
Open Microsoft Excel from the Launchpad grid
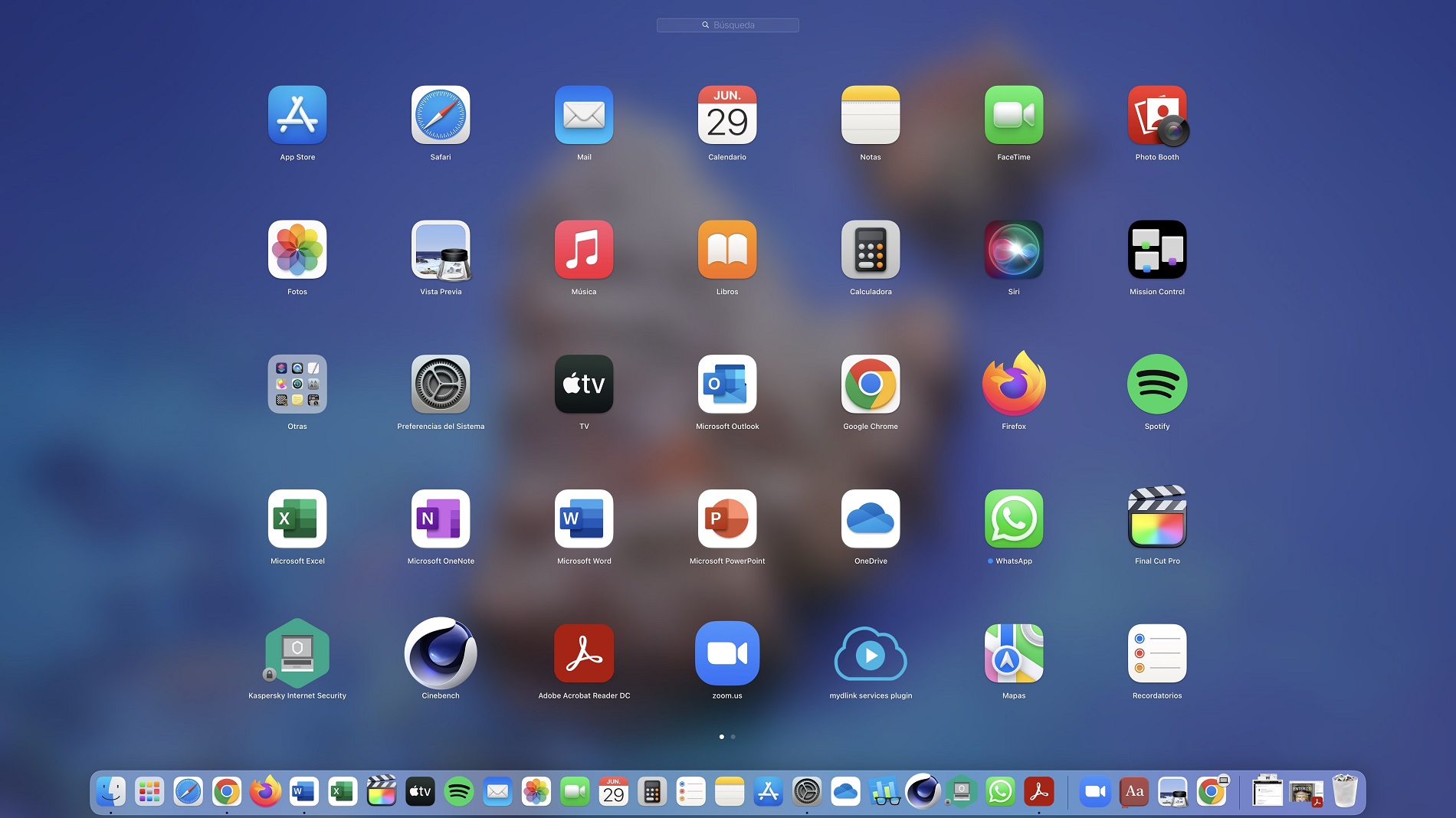297,519
